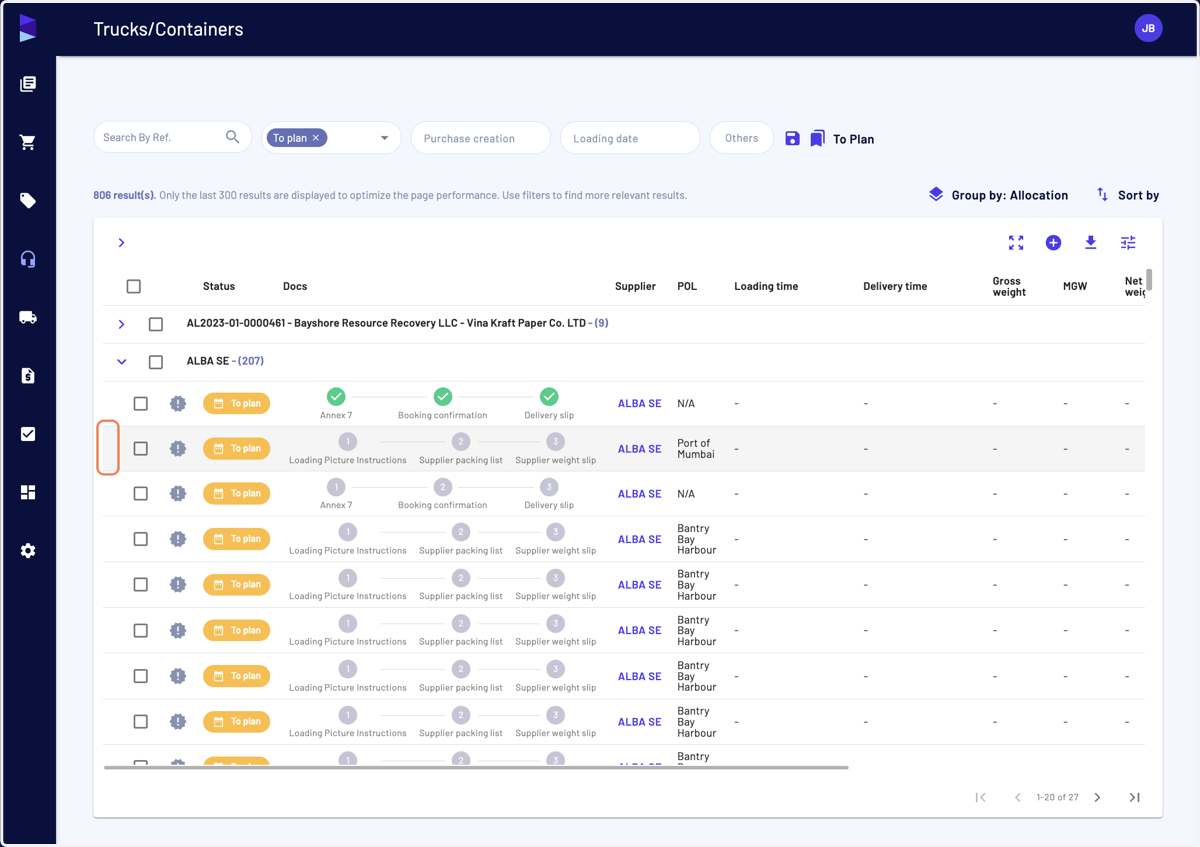Image resolution: width=1200 pixels, height=847 pixels.
Task: Click the POL column header
Action: coord(687,286)
